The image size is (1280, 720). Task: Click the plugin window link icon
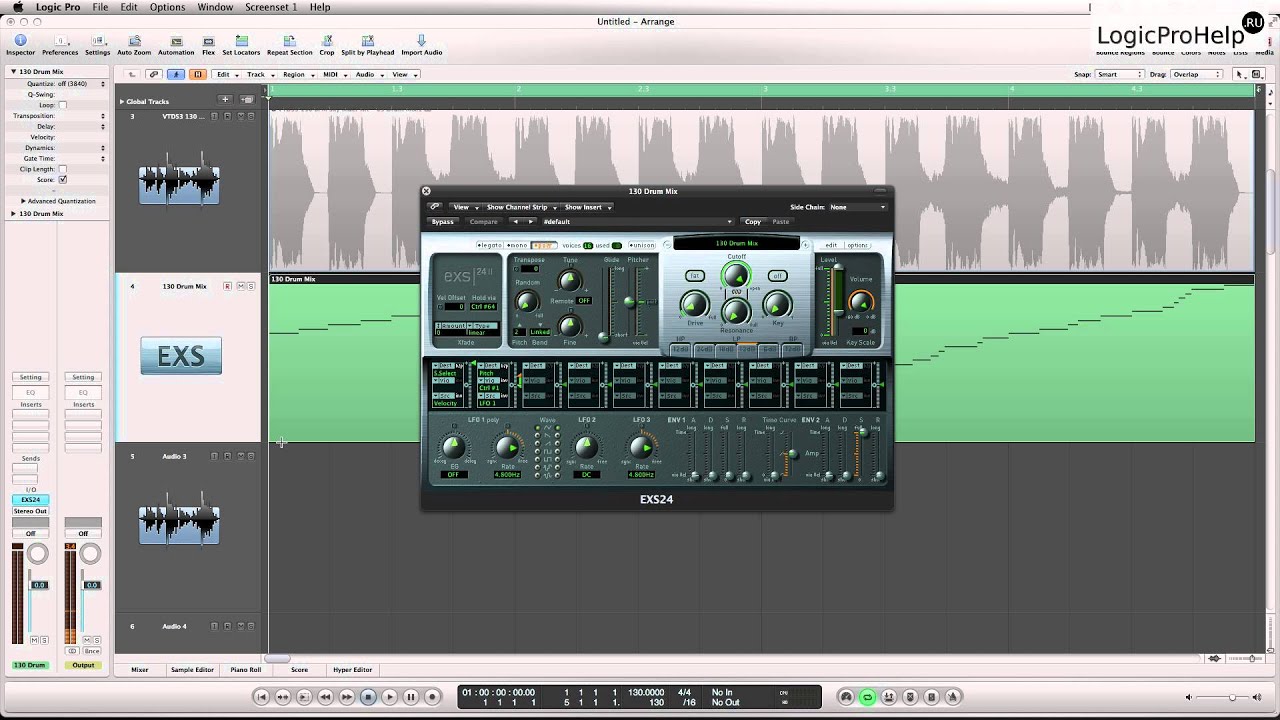tap(435, 207)
